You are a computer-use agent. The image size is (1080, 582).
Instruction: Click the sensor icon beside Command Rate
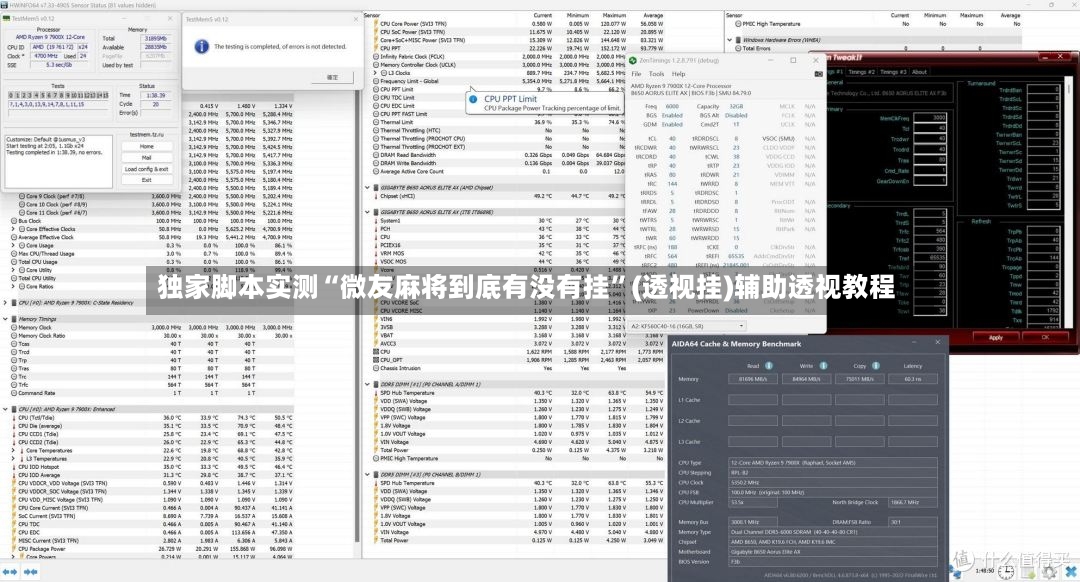[x=14, y=393]
